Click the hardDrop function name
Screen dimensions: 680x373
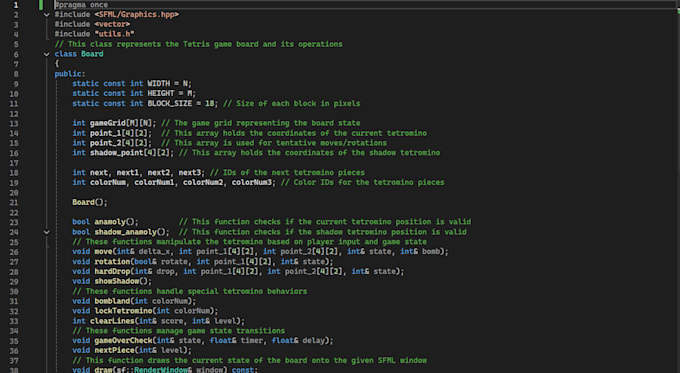click(x=112, y=272)
